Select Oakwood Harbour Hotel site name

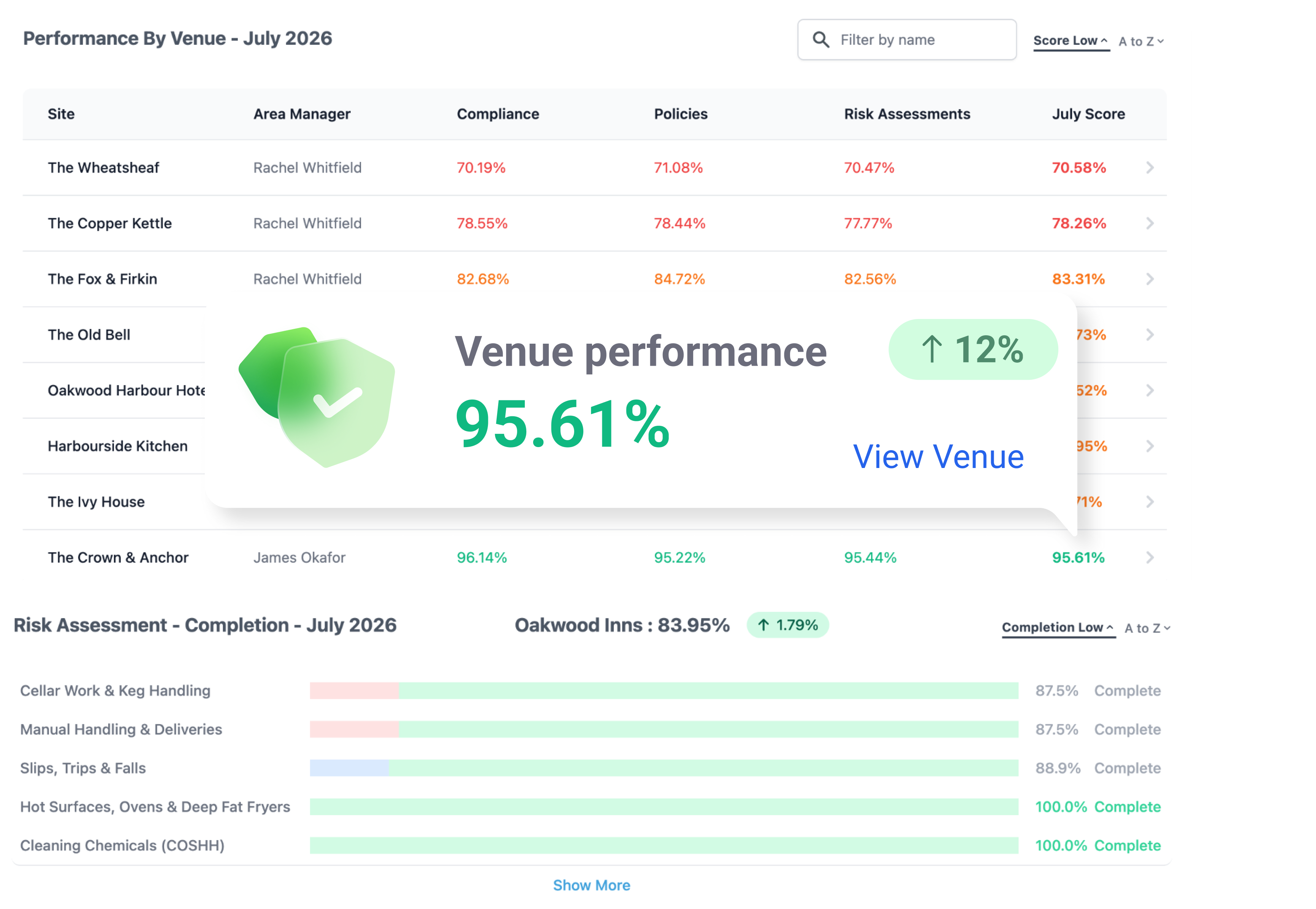click(x=127, y=390)
